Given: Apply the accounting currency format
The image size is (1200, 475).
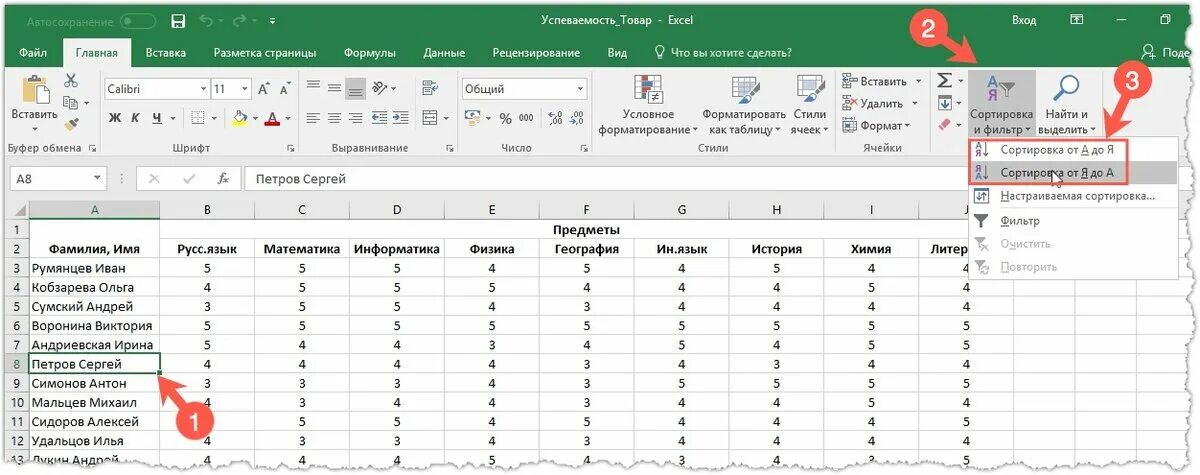Looking at the screenshot, I should pyautogui.click(x=473, y=118).
